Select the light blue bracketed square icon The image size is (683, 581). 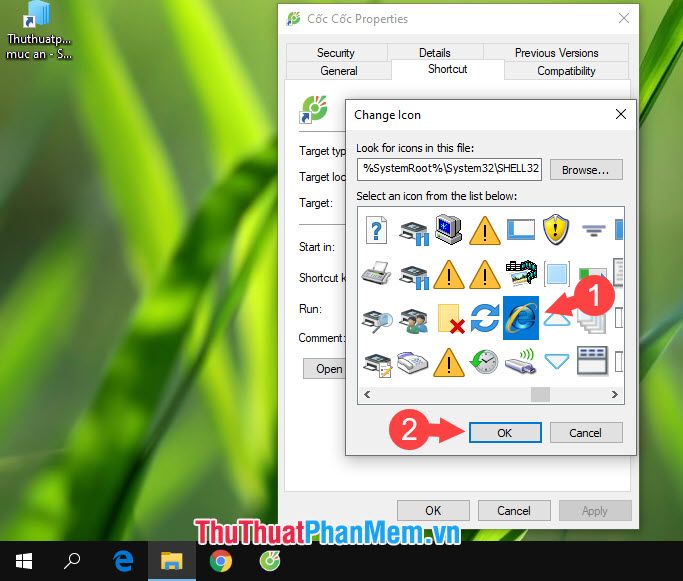557,274
